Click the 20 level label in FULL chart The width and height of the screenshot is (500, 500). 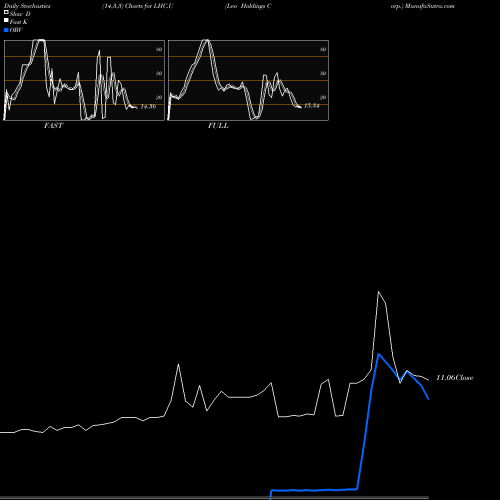point(323,97)
